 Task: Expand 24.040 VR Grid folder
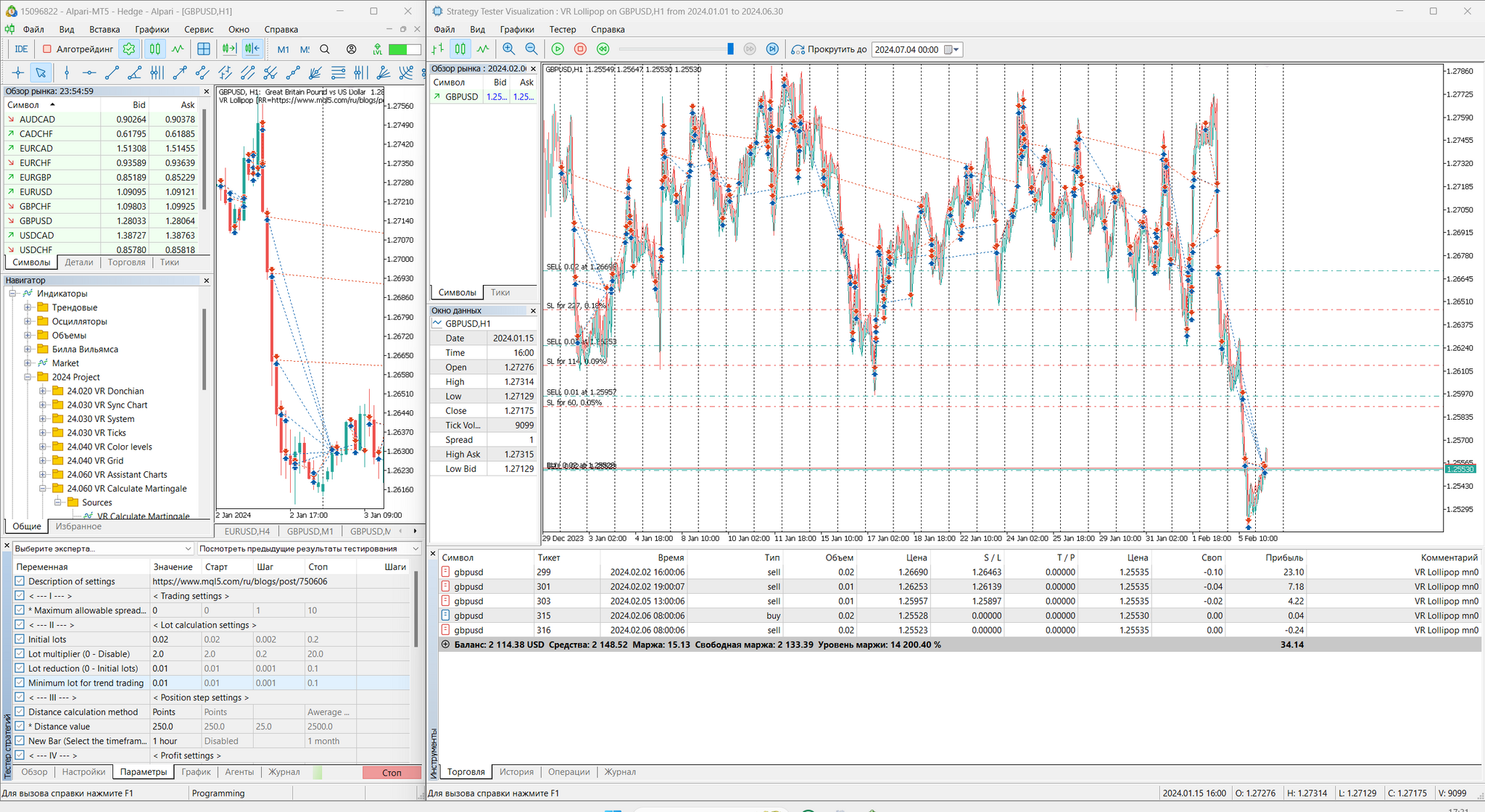click(43, 460)
